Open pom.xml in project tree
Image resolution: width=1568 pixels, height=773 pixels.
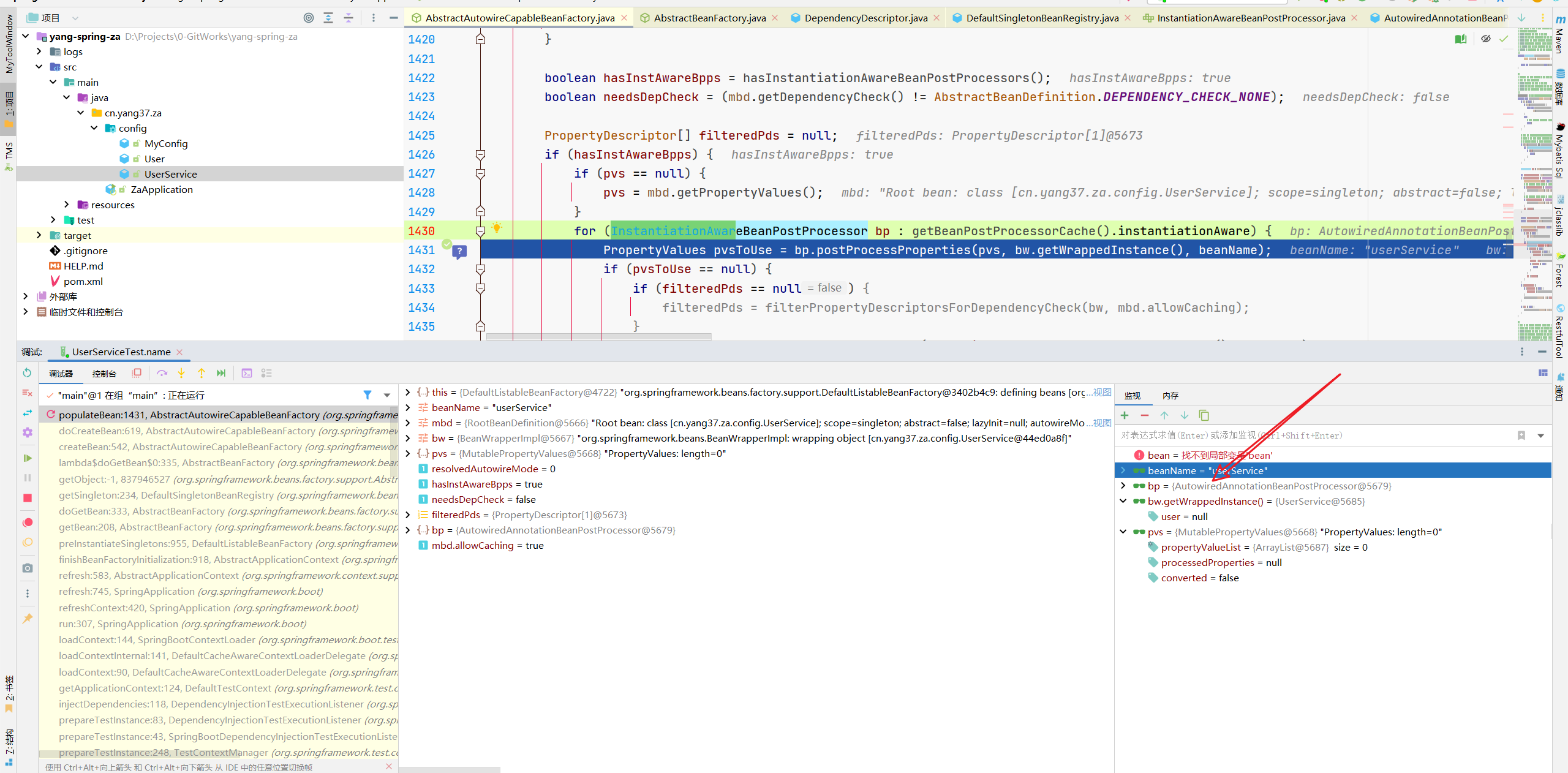point(83,281)
